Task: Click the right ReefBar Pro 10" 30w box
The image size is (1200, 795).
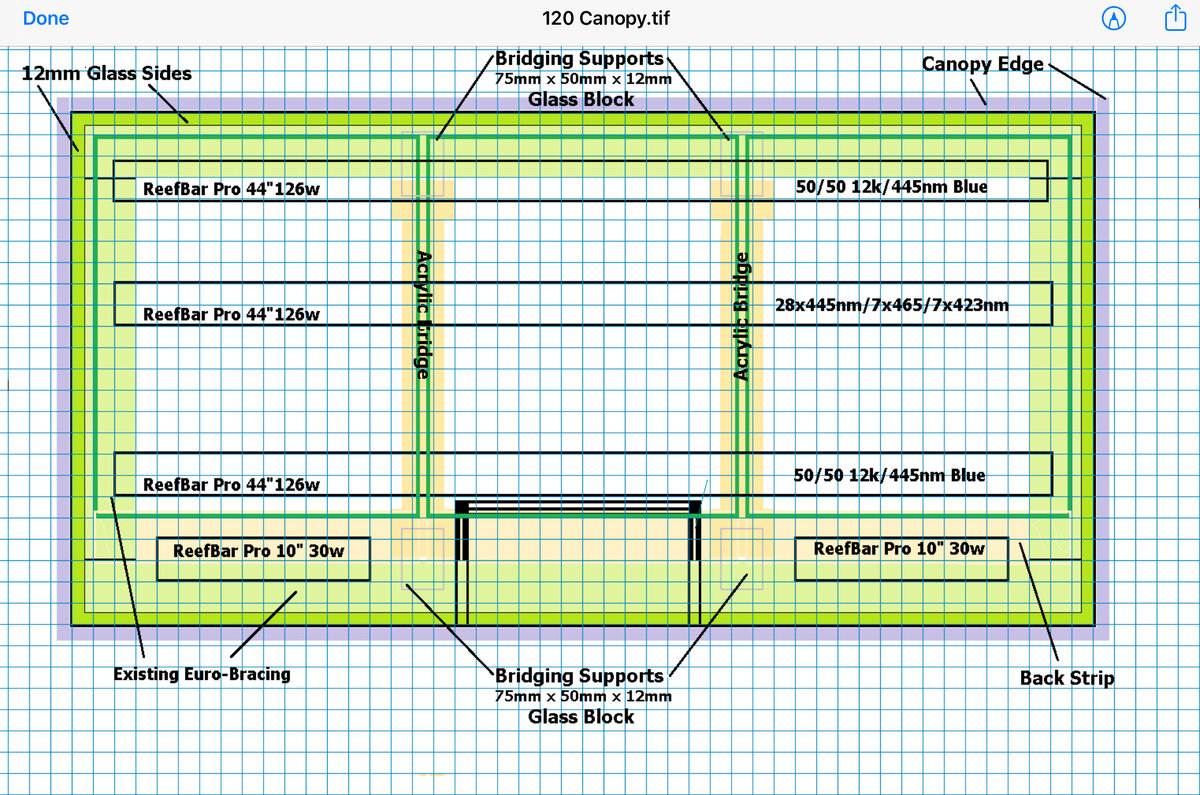Action: tap(901, 558)
